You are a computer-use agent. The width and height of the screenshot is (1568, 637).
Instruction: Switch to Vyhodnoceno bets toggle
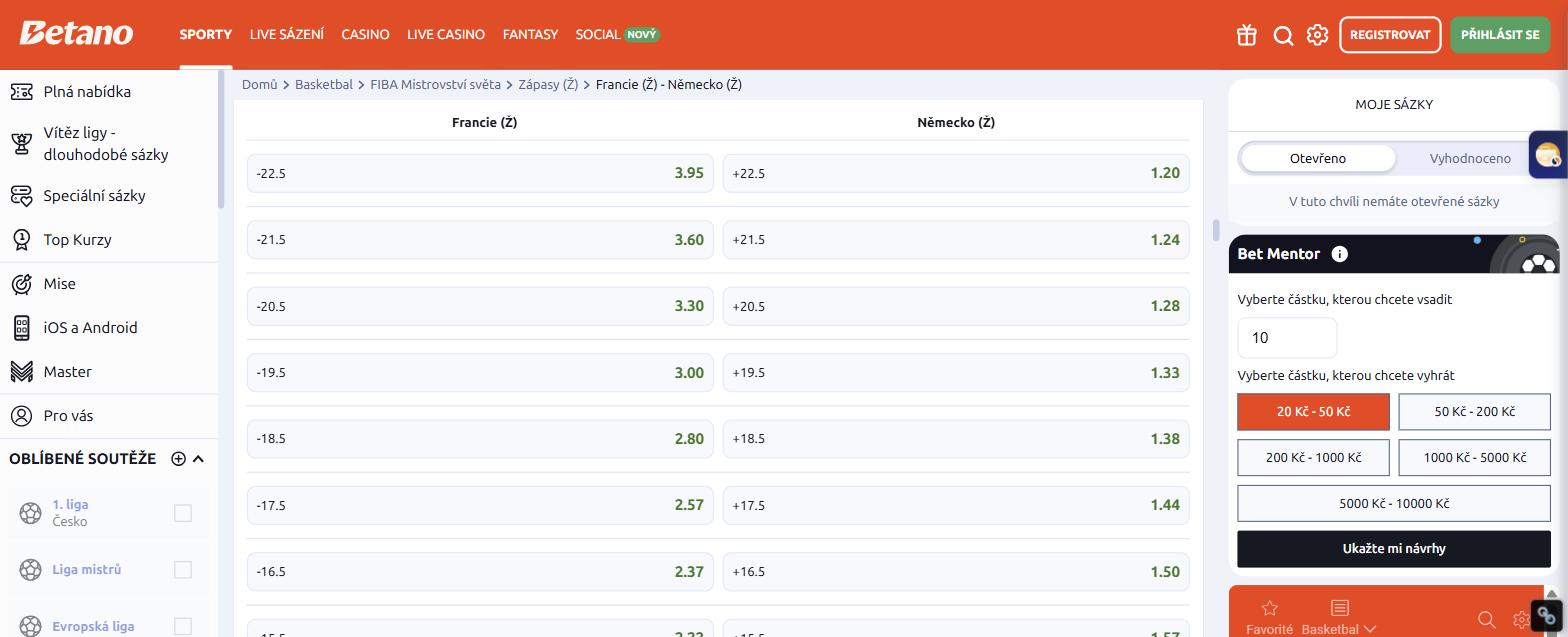pyautogui.click(x=1470, y=158)
